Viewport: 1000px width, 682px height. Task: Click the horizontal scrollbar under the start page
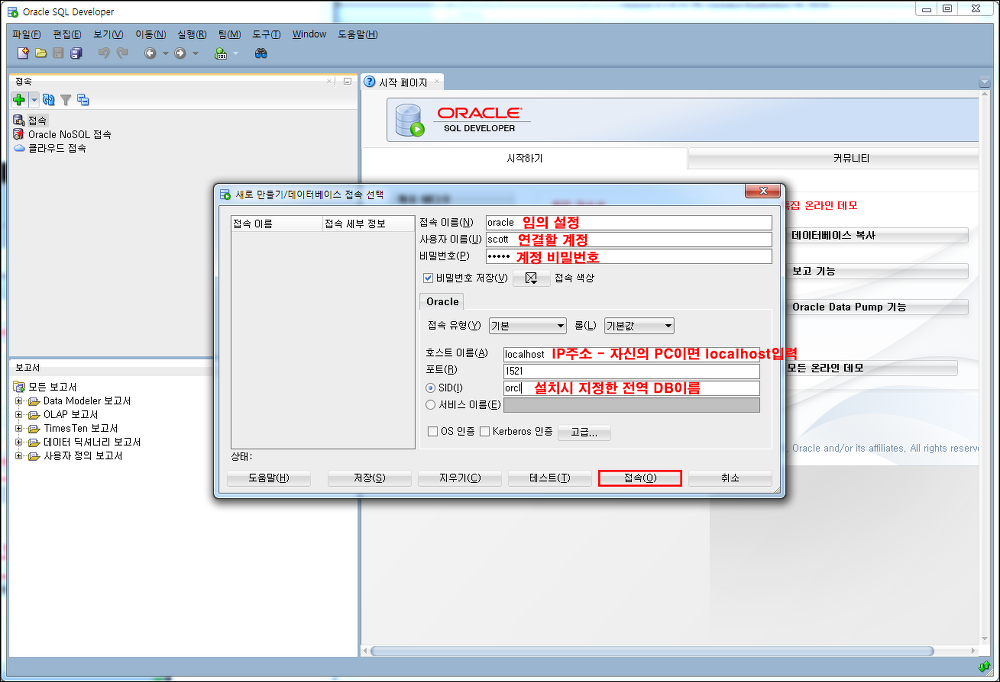652,651
